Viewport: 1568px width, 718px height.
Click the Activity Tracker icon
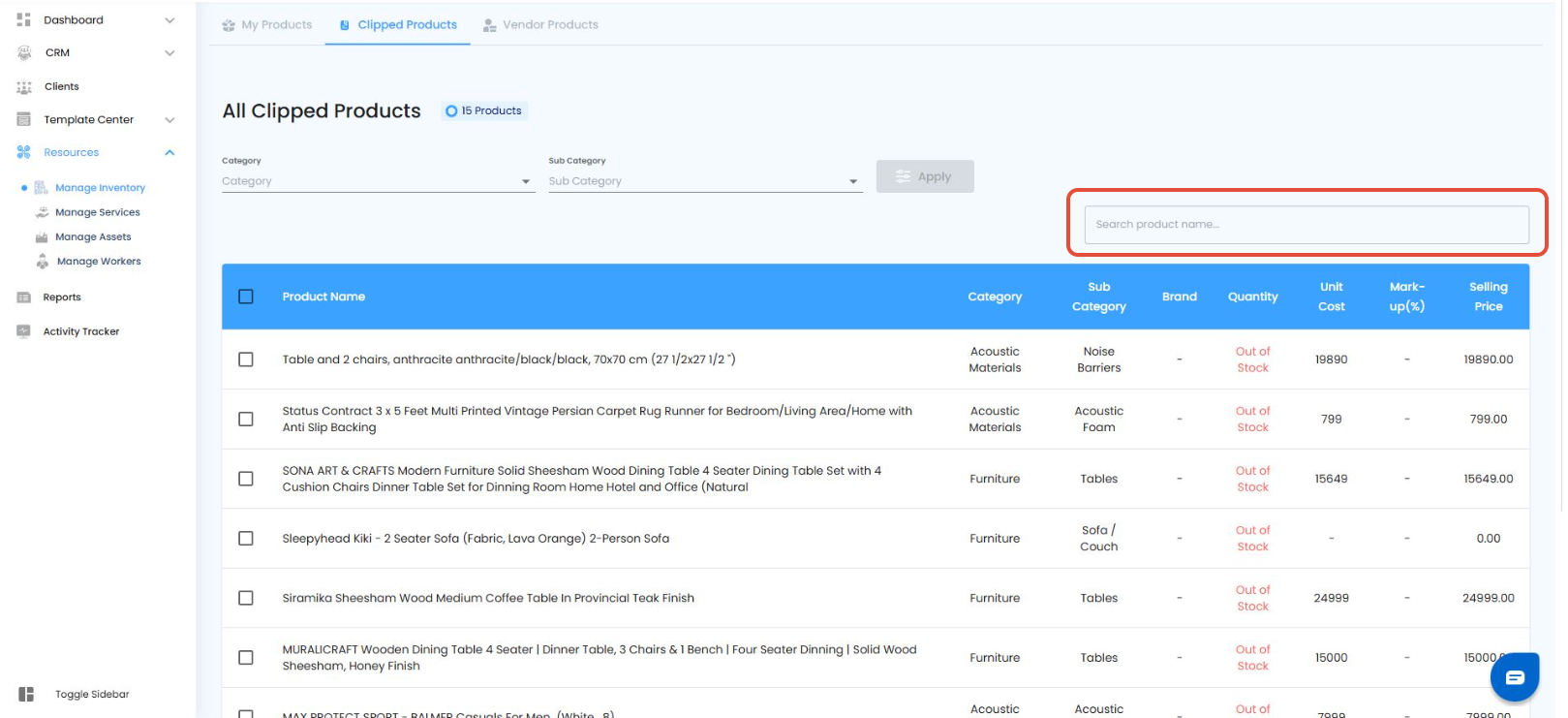(x=24, y=331)
